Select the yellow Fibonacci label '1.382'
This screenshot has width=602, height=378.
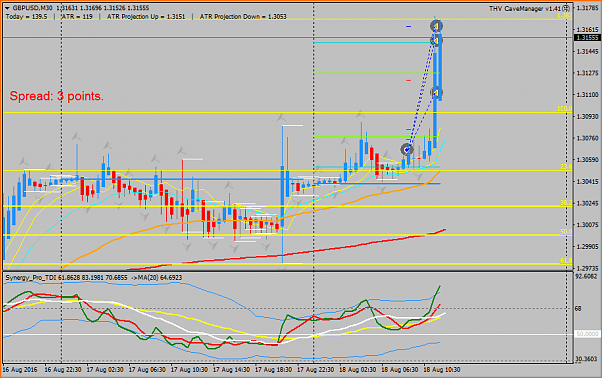tap(564, 16)
